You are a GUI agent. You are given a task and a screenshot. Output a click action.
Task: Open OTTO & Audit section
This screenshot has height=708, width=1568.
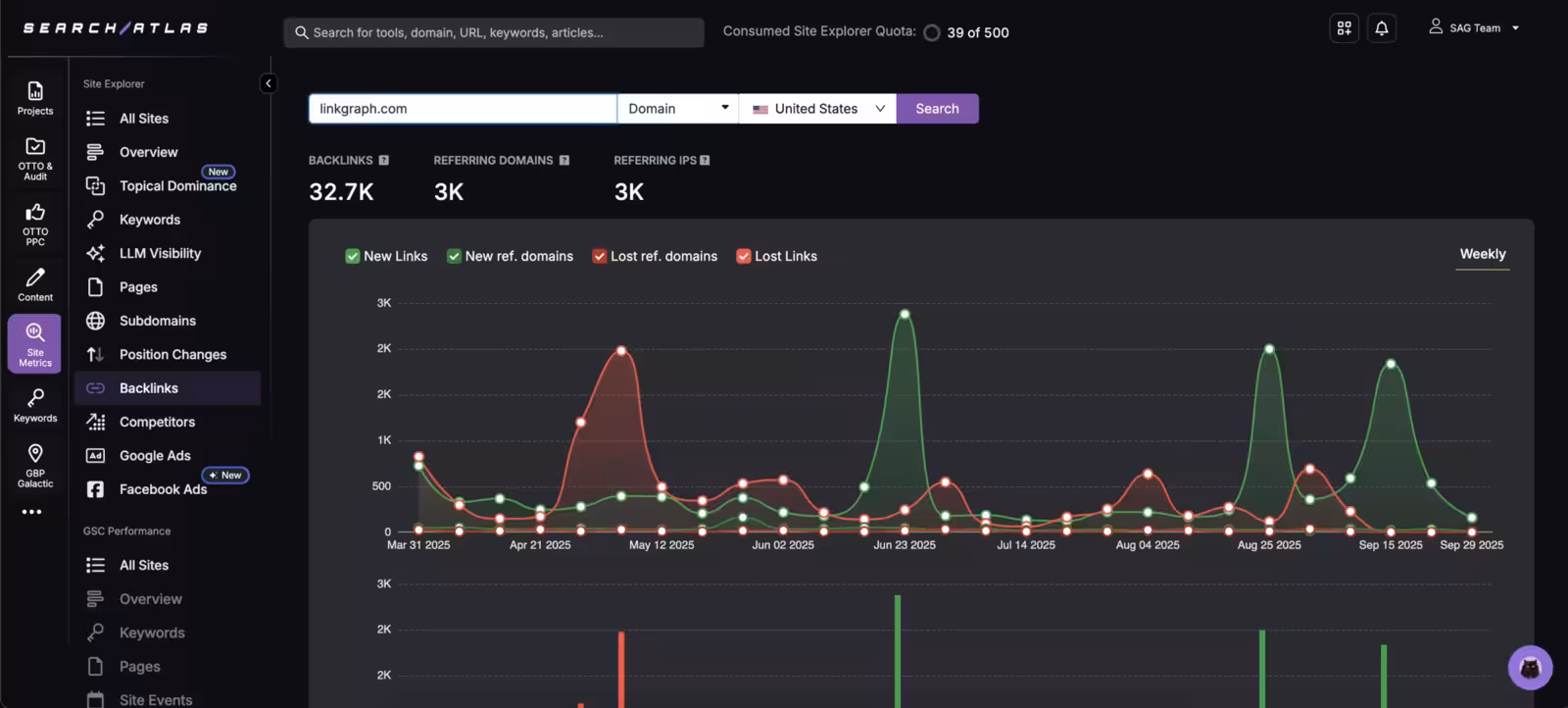pos(35,157)
